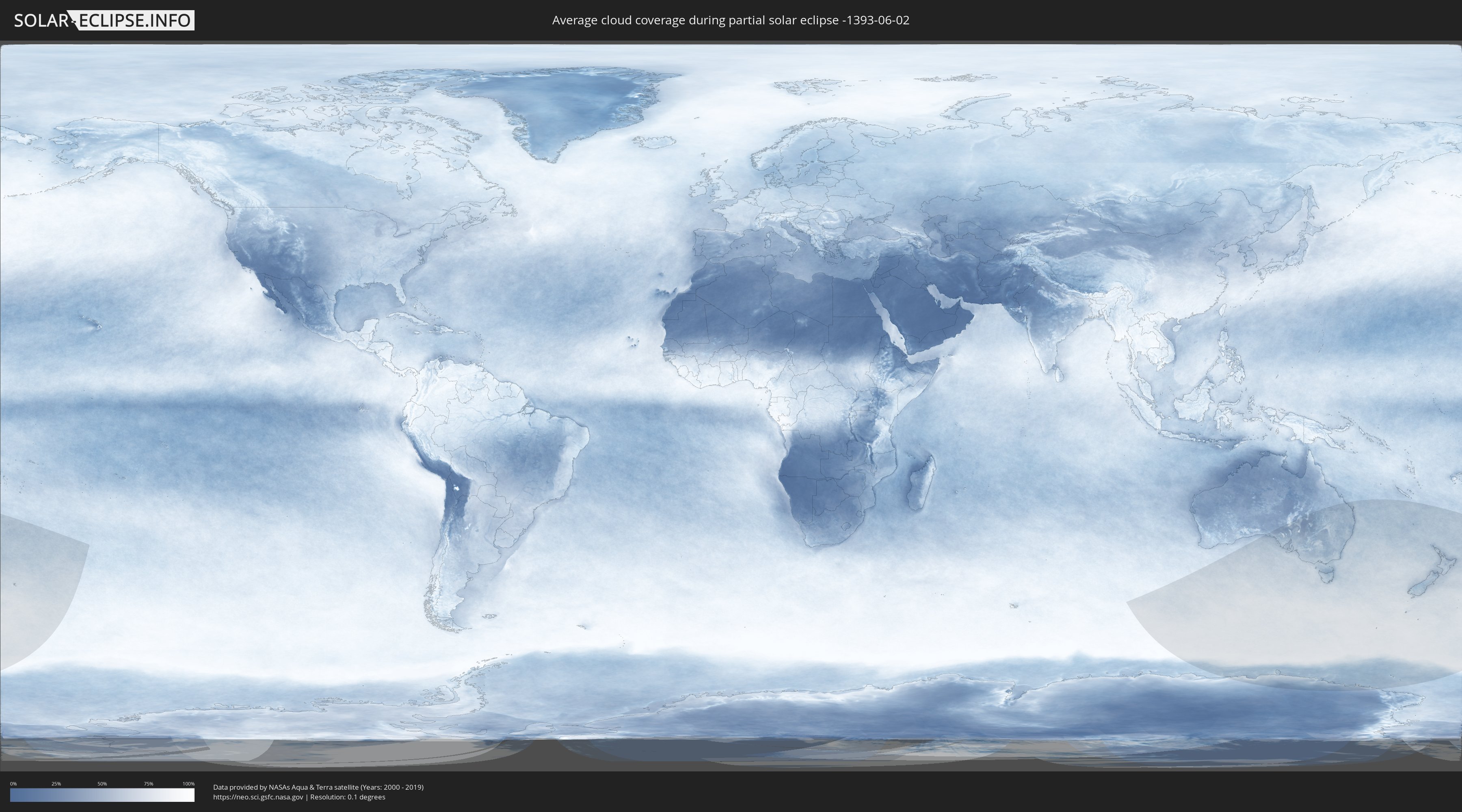Click the world cloud coverage map image

(731, 406)
